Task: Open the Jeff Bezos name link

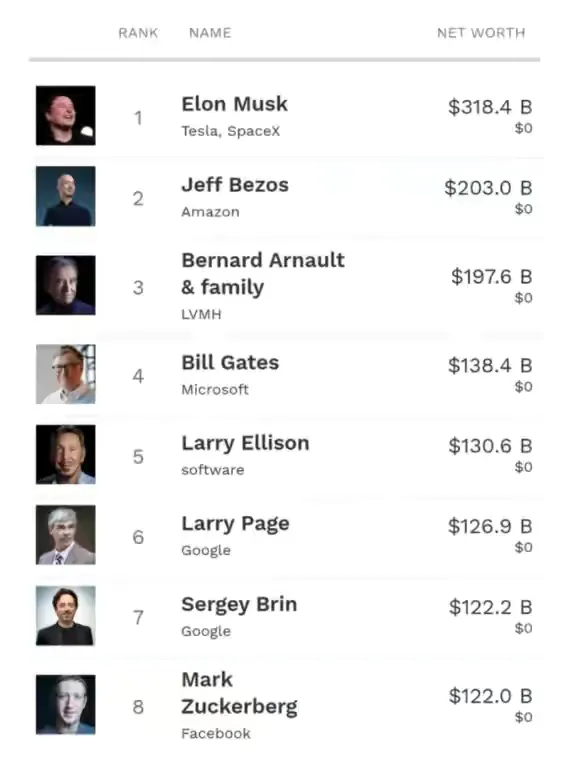Action: pyautogui.click(x=235, y=185)
